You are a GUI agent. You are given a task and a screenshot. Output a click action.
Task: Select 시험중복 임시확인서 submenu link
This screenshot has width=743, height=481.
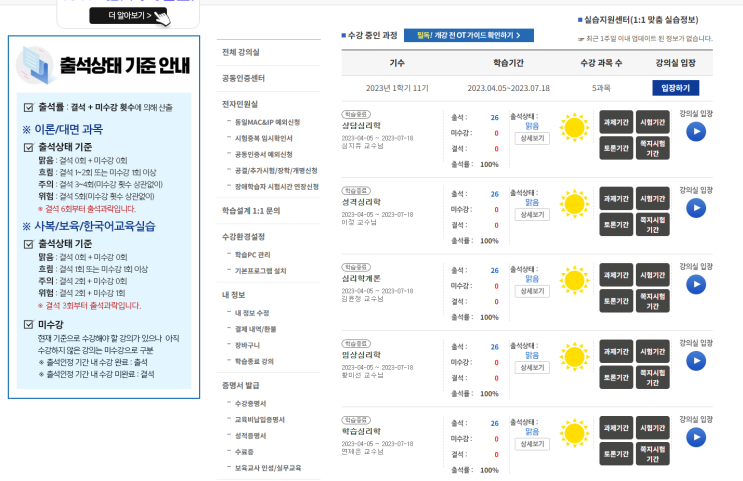263,138
